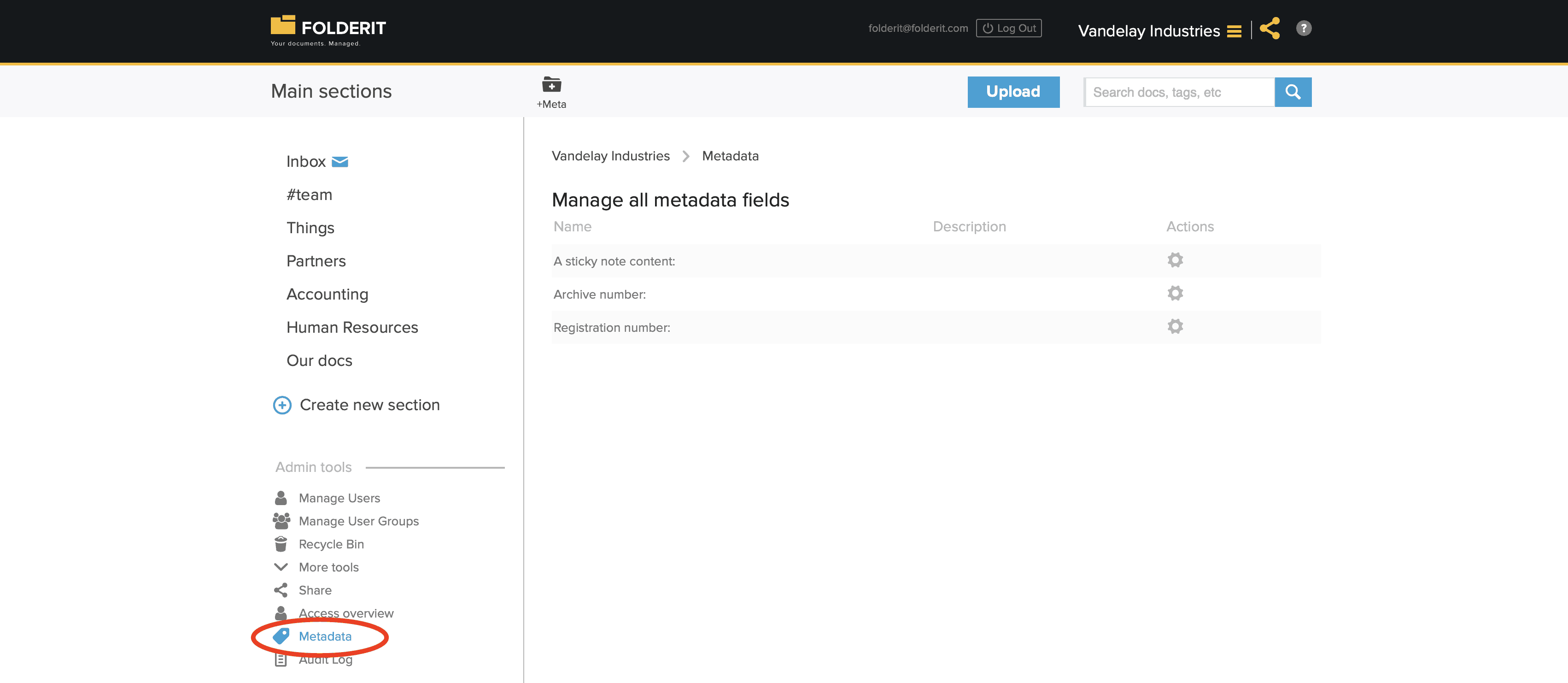Click the Share icon in Admin tools

coord(281,590)
